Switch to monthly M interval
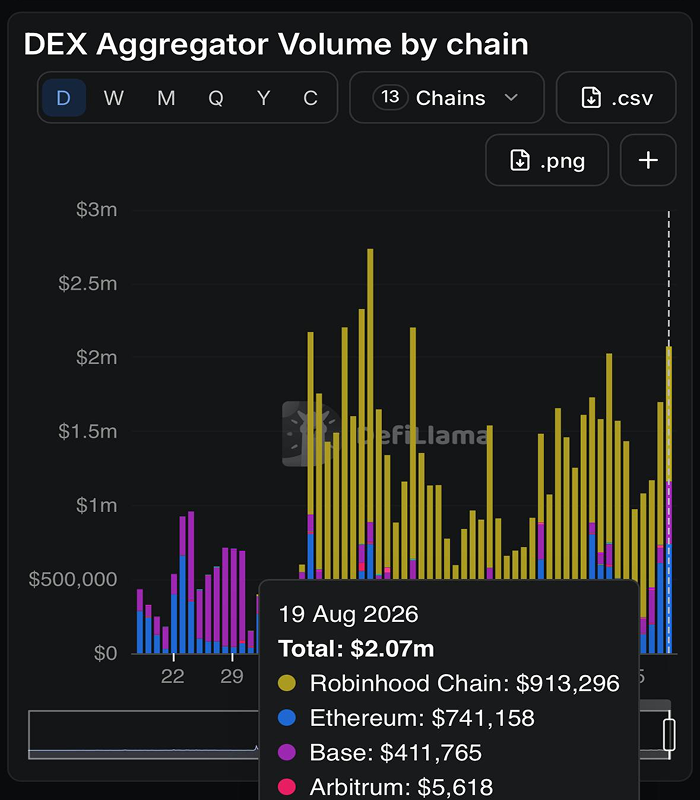Image resolution: width=700 pixels, height=800 pixels. coord(166,97)
